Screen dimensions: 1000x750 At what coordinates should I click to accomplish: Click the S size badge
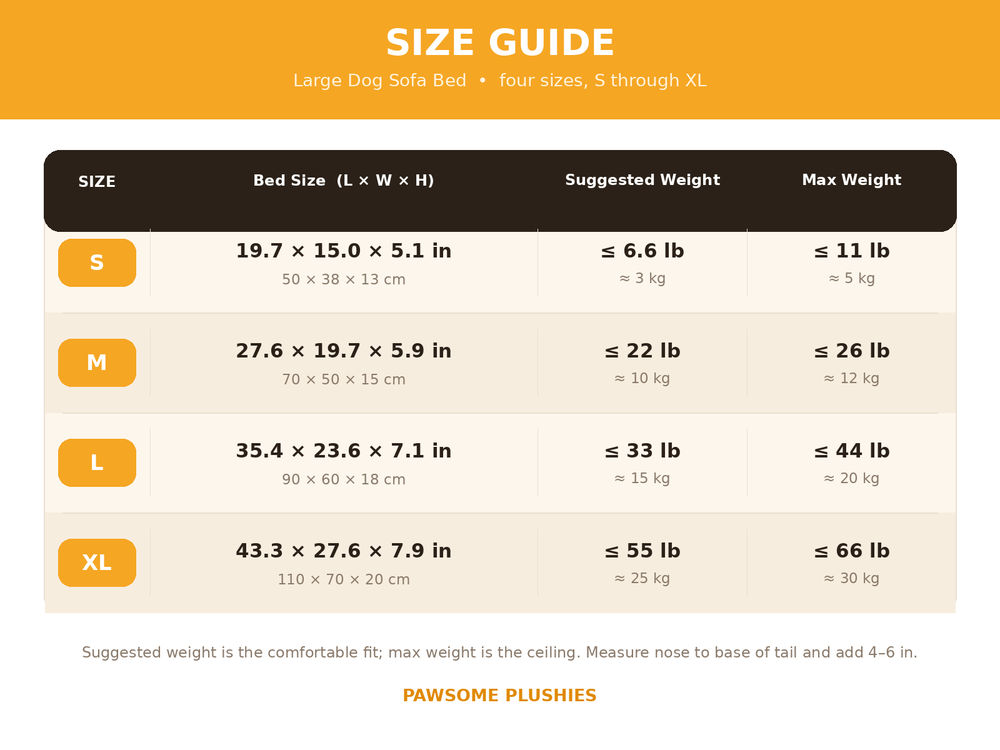(x=97, y=263)
